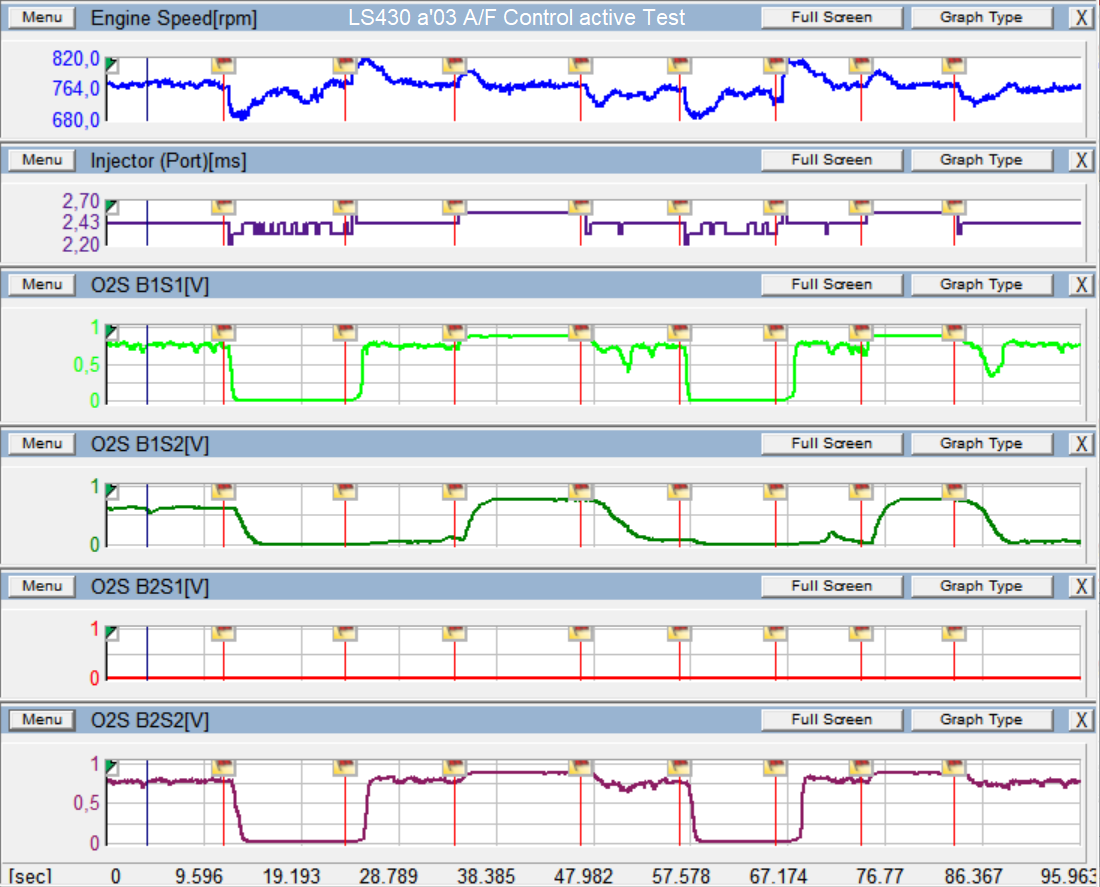The image size is (1100, 887).
Task: Expand O2S B1S2 graph to Full Screen
Action: 831,444
